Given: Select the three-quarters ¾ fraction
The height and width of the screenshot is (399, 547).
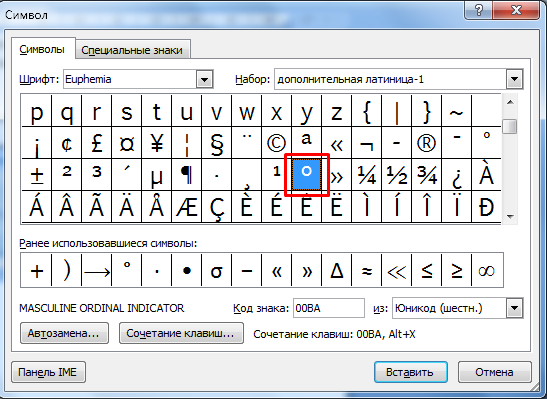Looking at the screenshot, I should (x=426, y=175).
